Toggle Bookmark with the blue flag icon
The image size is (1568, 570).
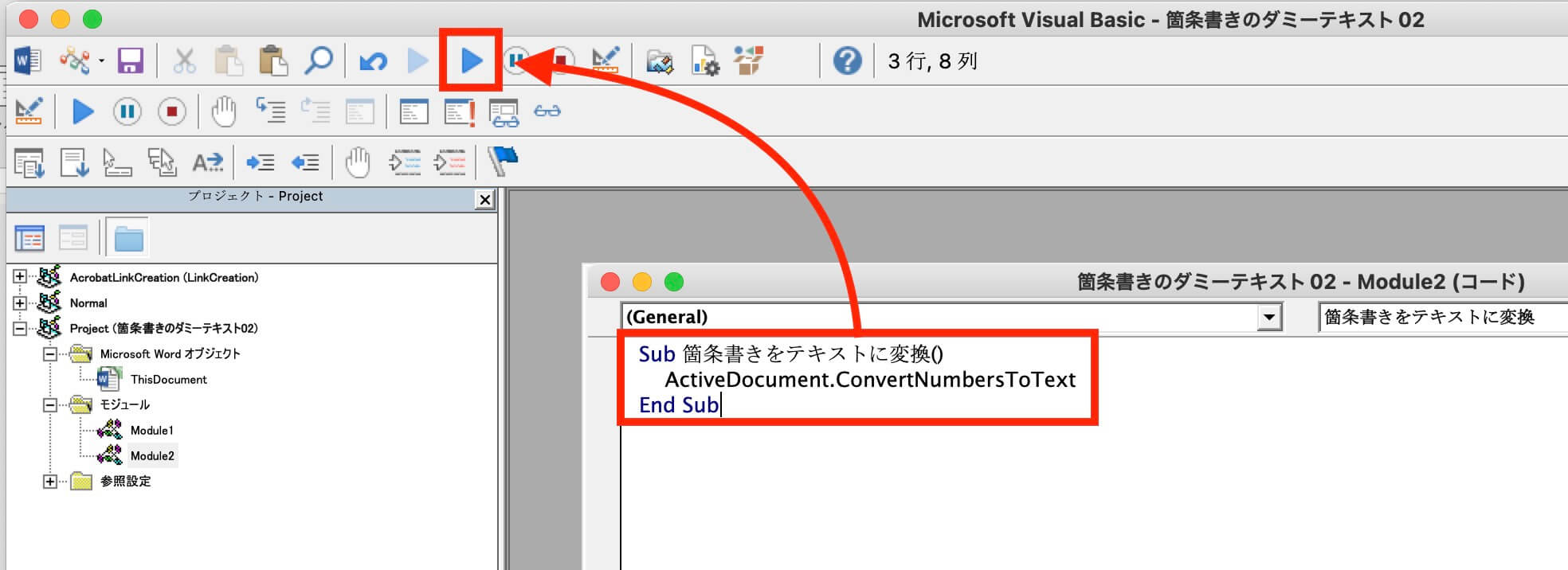tap(503, 161)
